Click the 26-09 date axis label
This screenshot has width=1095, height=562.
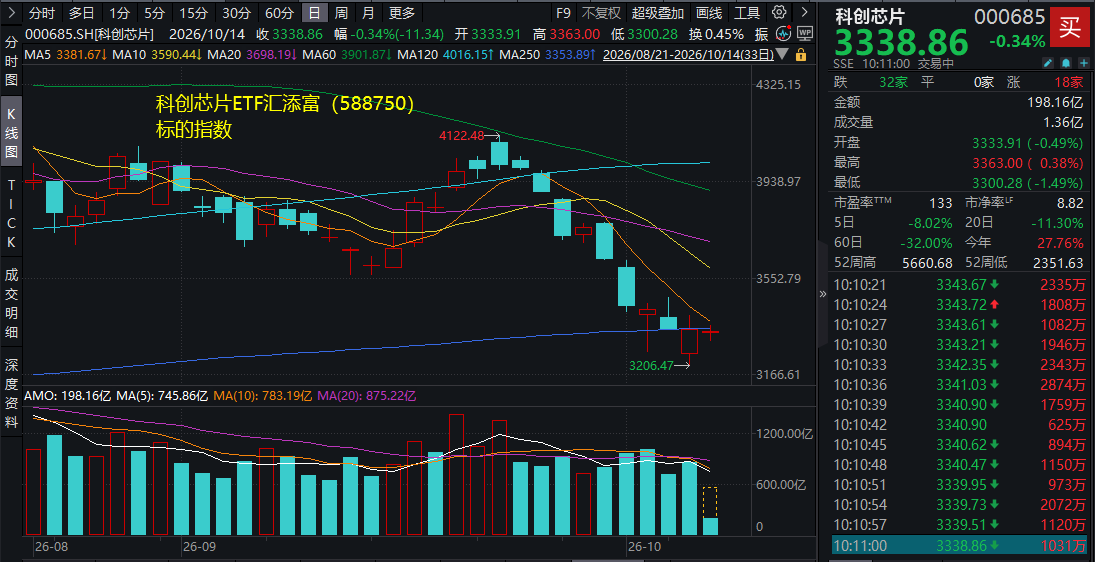[x=198, y=545]
